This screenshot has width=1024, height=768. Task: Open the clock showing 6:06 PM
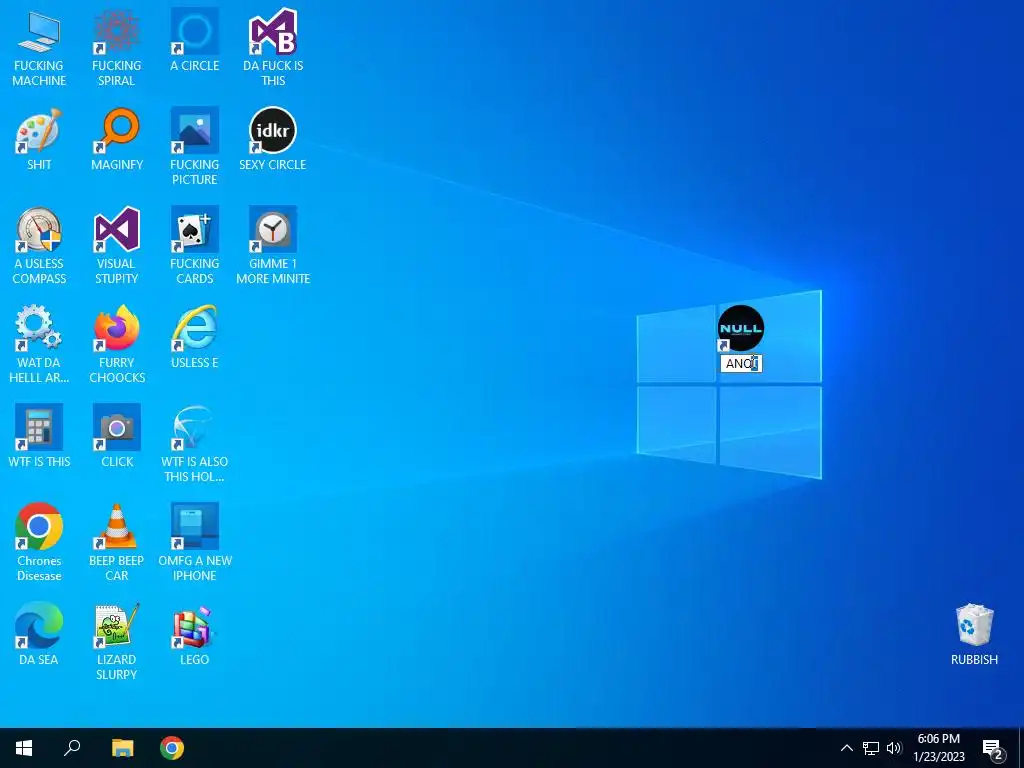(x=938, y=748)
